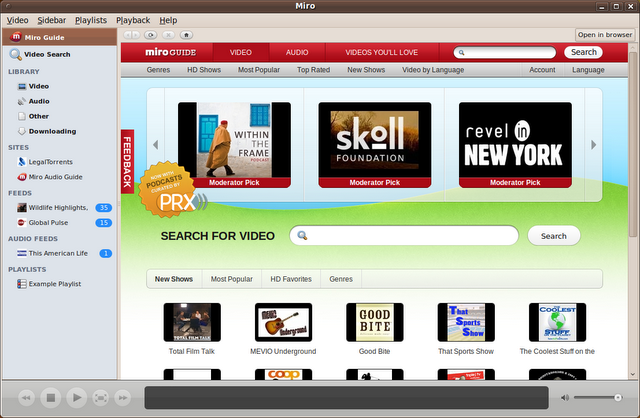Skip to the previous track
Image resolution: width=640 pixels, height=418 pixels.
(x=26, y=398)
